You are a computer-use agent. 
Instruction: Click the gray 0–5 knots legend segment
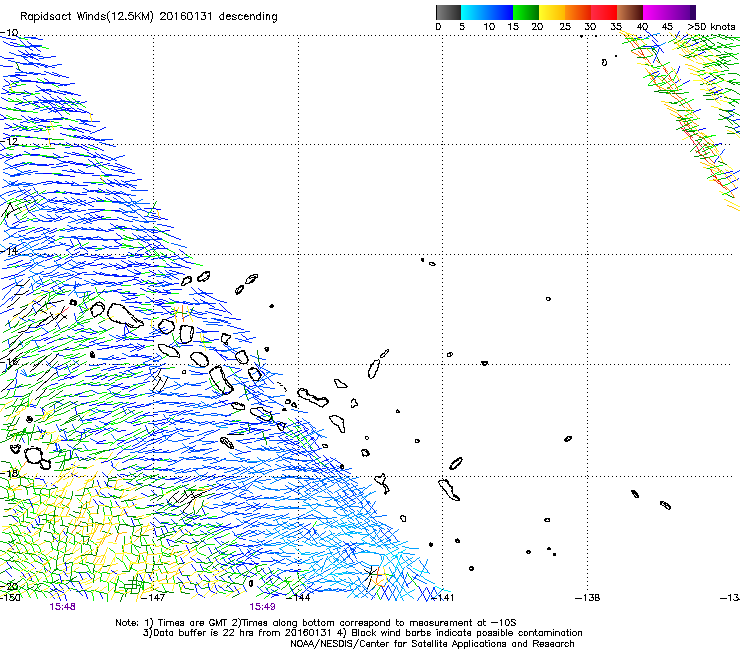click(x=448, y=12)
